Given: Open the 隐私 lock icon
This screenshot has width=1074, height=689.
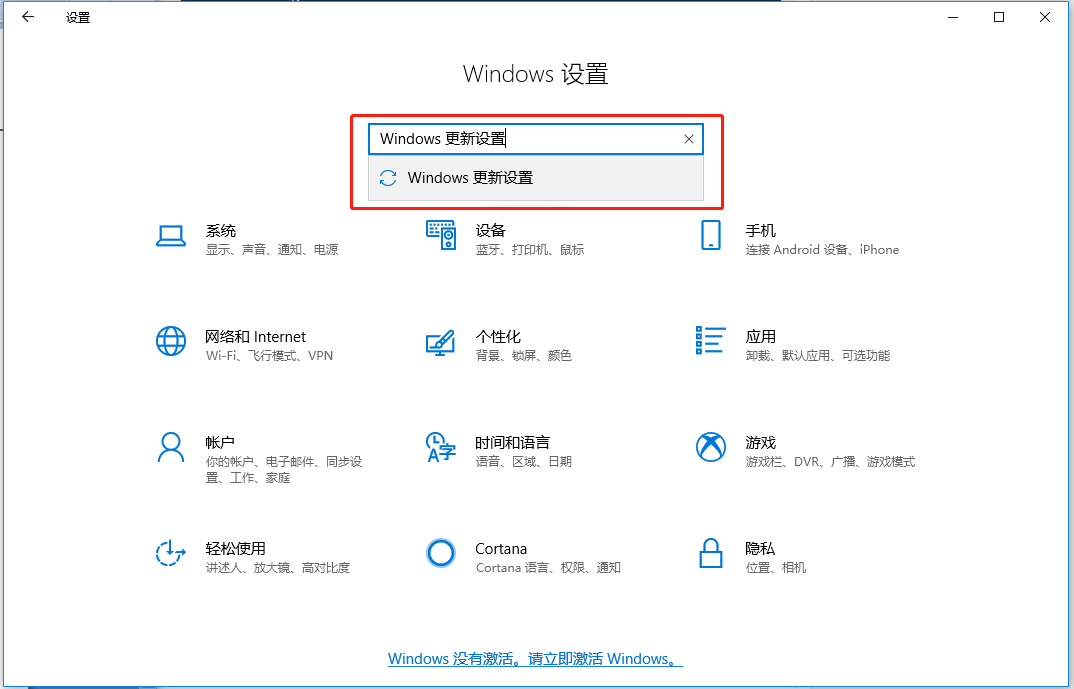Looking at the screenshot, I should tap(710, 553).
